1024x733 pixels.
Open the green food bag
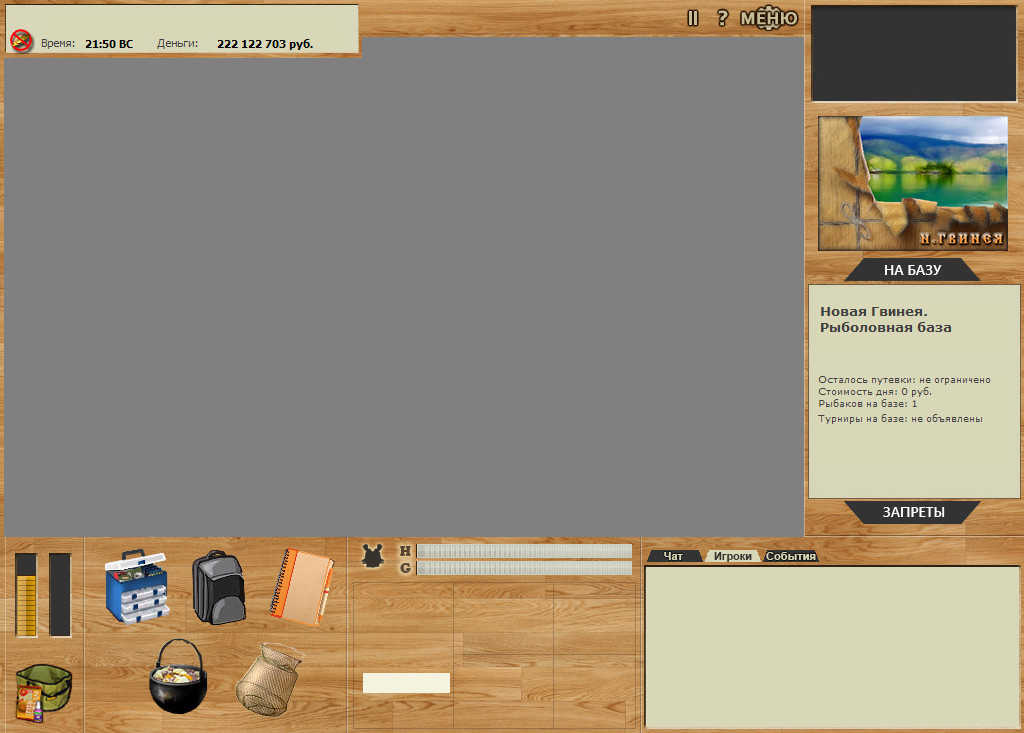42,692
